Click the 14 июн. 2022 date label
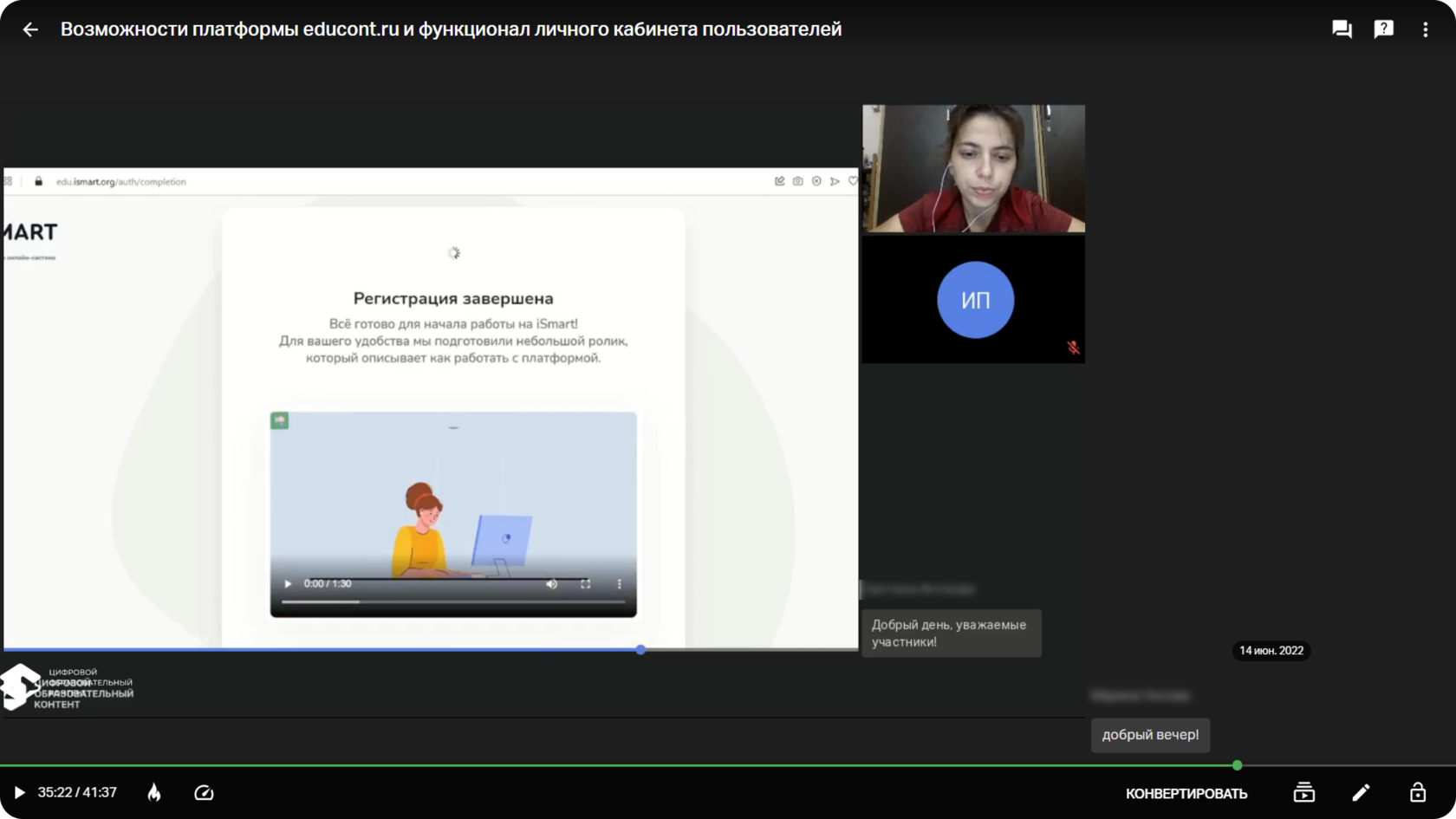 point(1271,651)
